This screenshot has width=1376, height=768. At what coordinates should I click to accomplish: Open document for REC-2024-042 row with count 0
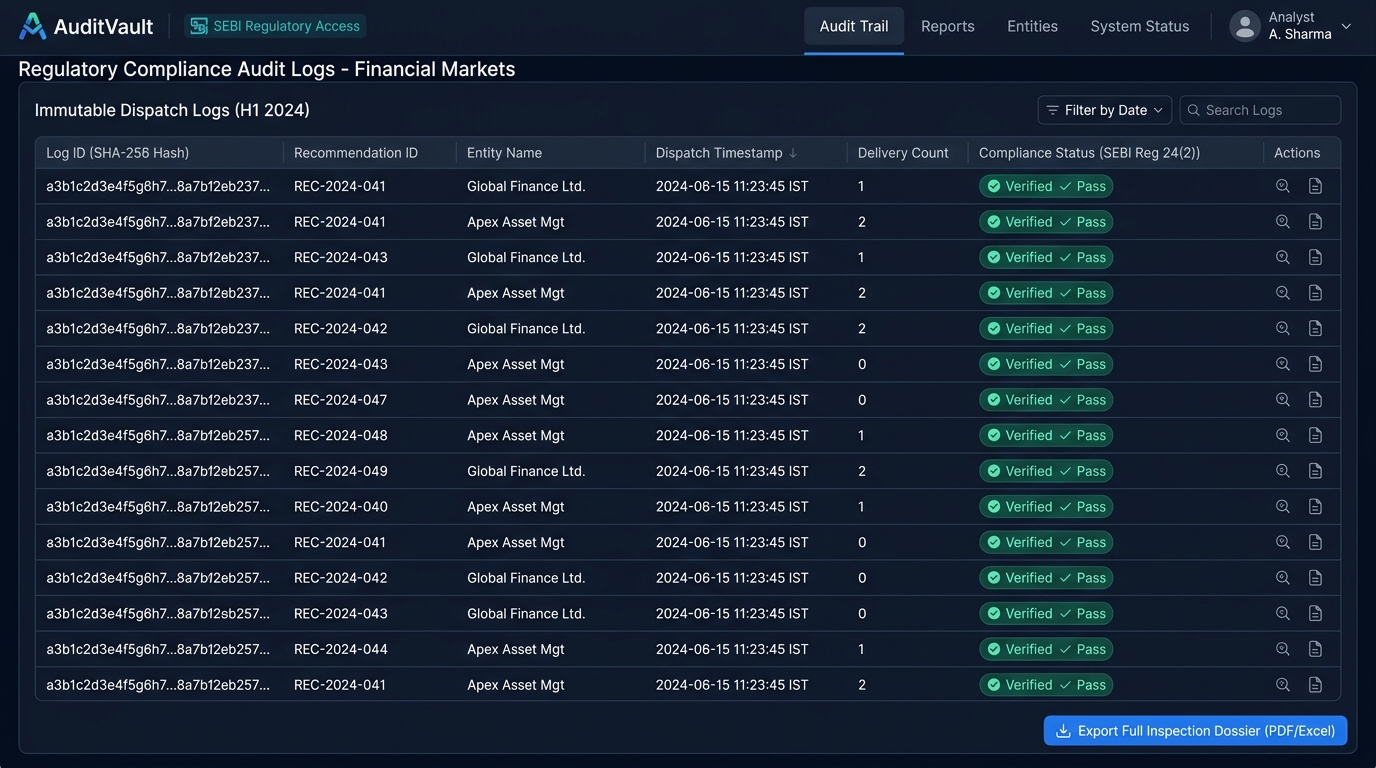point(1315,578)
